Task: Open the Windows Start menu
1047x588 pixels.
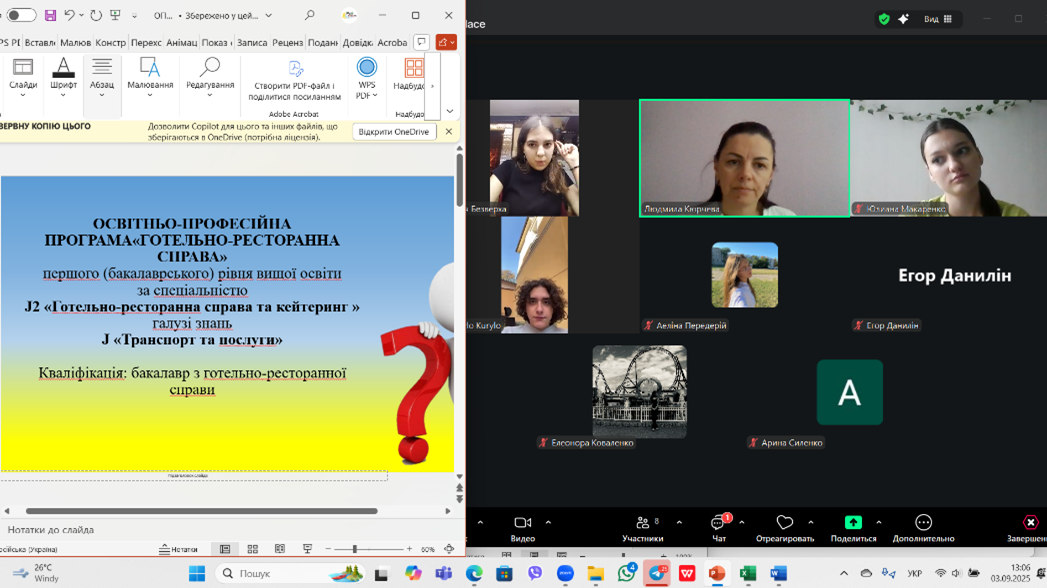Action: pos(197,573)
